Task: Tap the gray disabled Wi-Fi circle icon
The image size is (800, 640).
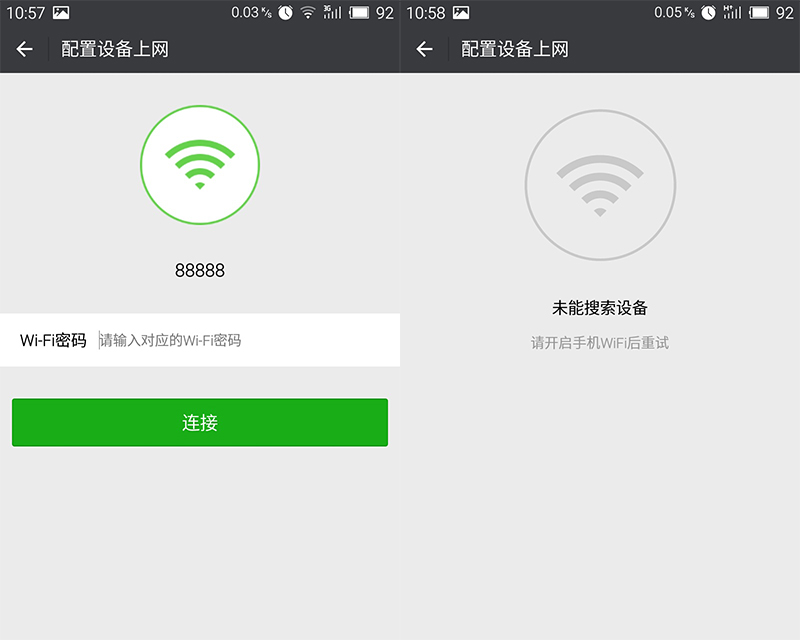Action: tap(600, 185)
